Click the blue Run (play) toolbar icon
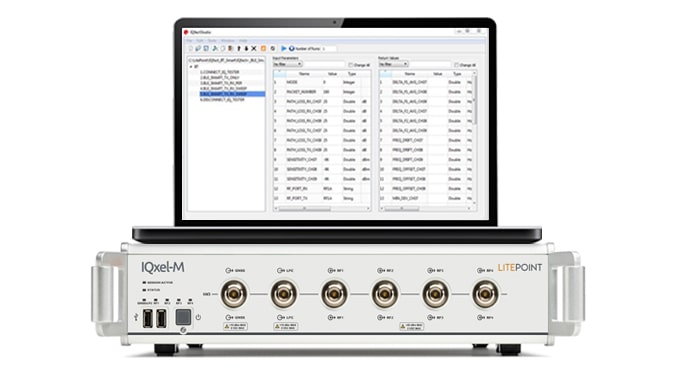The width and height of the screenshot is (679, 374). pyautogui.click(x=284, y=48)
